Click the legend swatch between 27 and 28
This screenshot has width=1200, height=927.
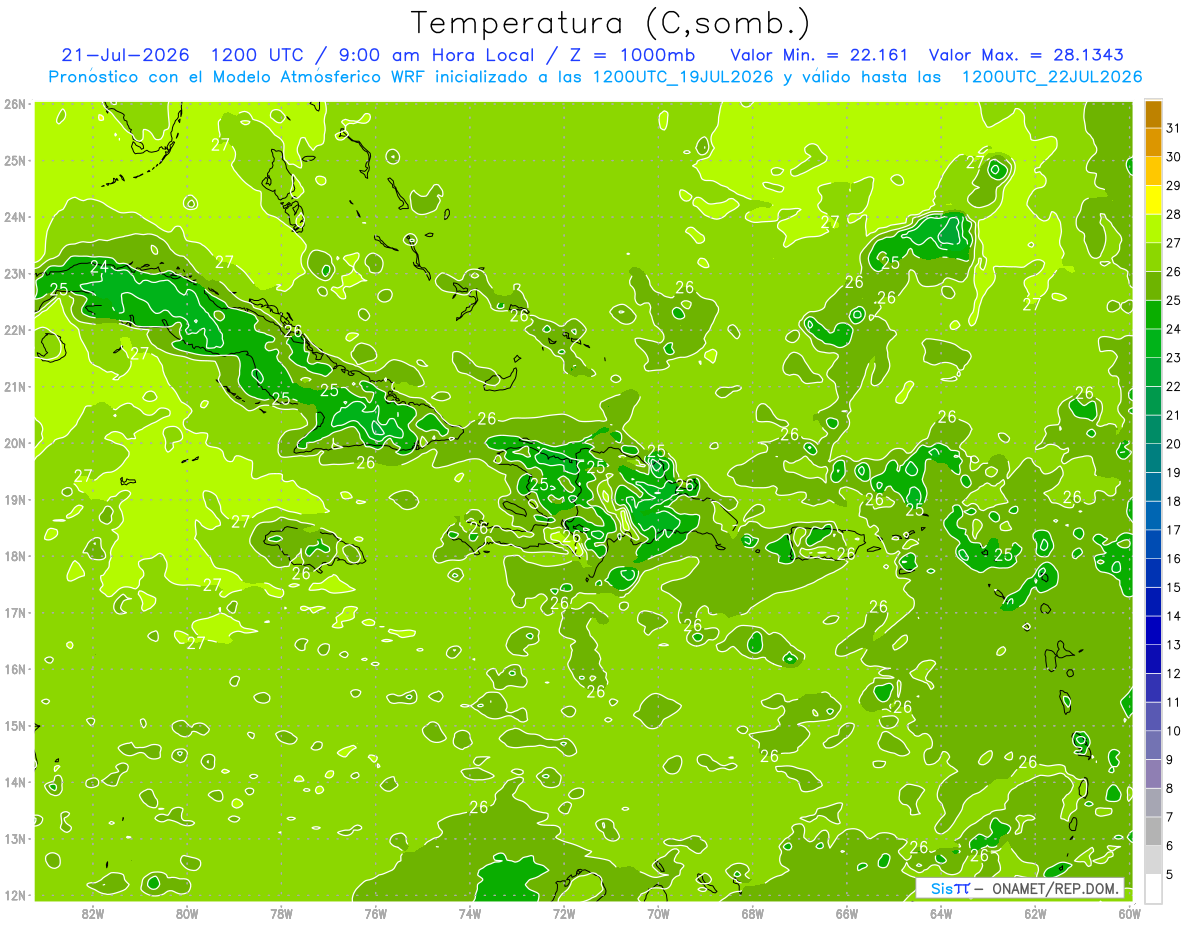click(x=1153, y=229)
